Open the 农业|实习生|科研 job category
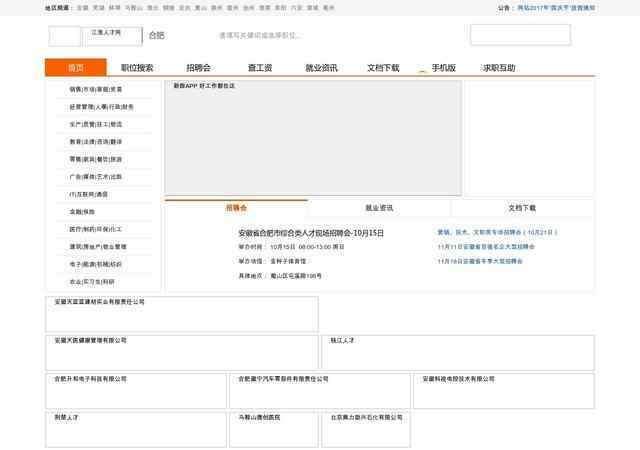The width and height of the screenshot is (640, 450). point(92,282)
